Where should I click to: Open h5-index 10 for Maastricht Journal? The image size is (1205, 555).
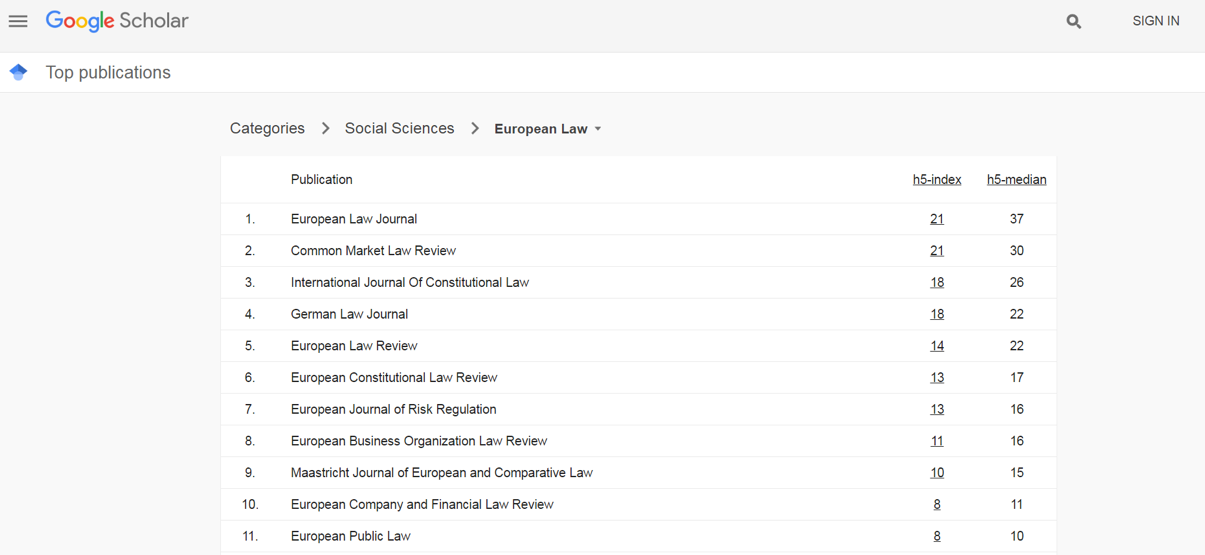tap(937, 473)
